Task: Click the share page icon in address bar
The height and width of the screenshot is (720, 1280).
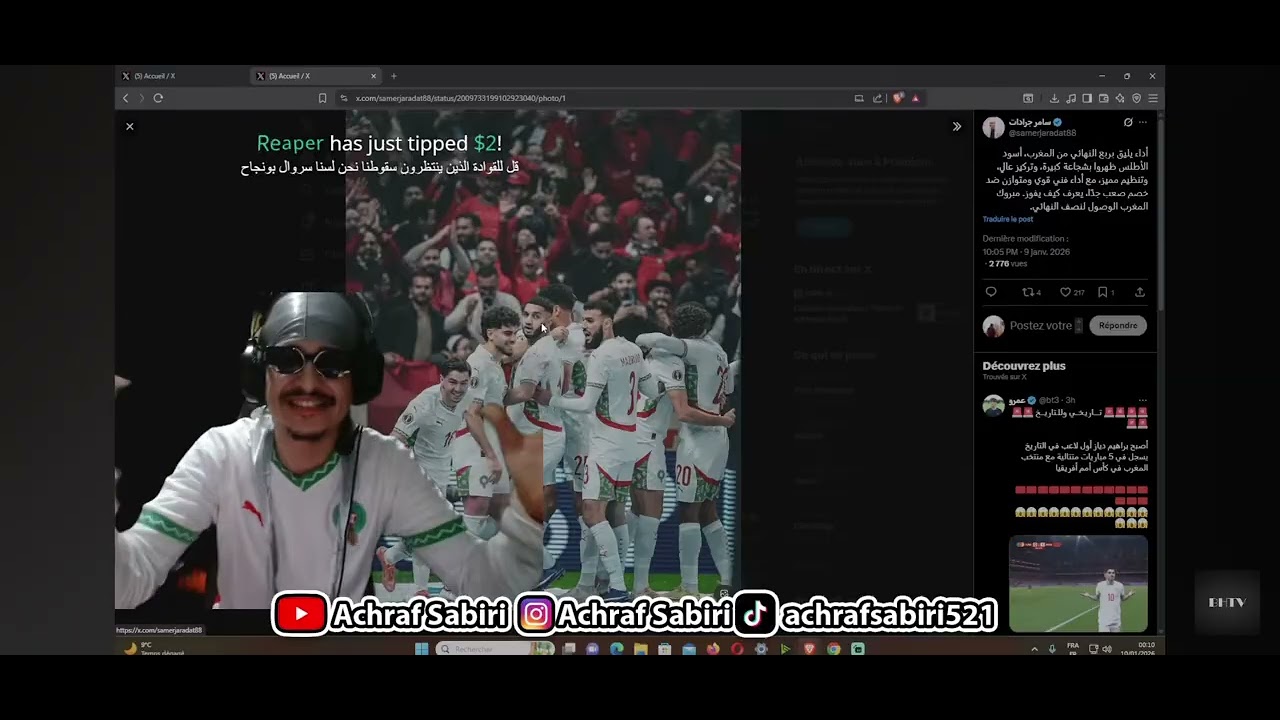Action: (877, 98)
